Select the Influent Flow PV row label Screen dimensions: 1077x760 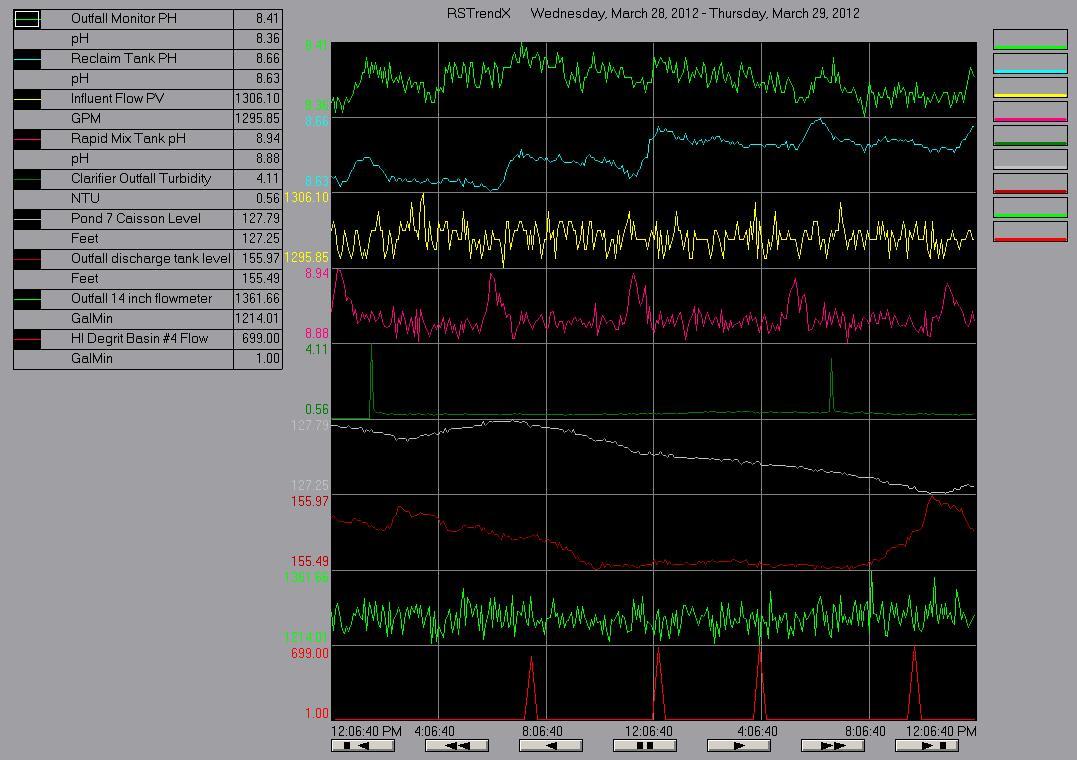point(117,98)
